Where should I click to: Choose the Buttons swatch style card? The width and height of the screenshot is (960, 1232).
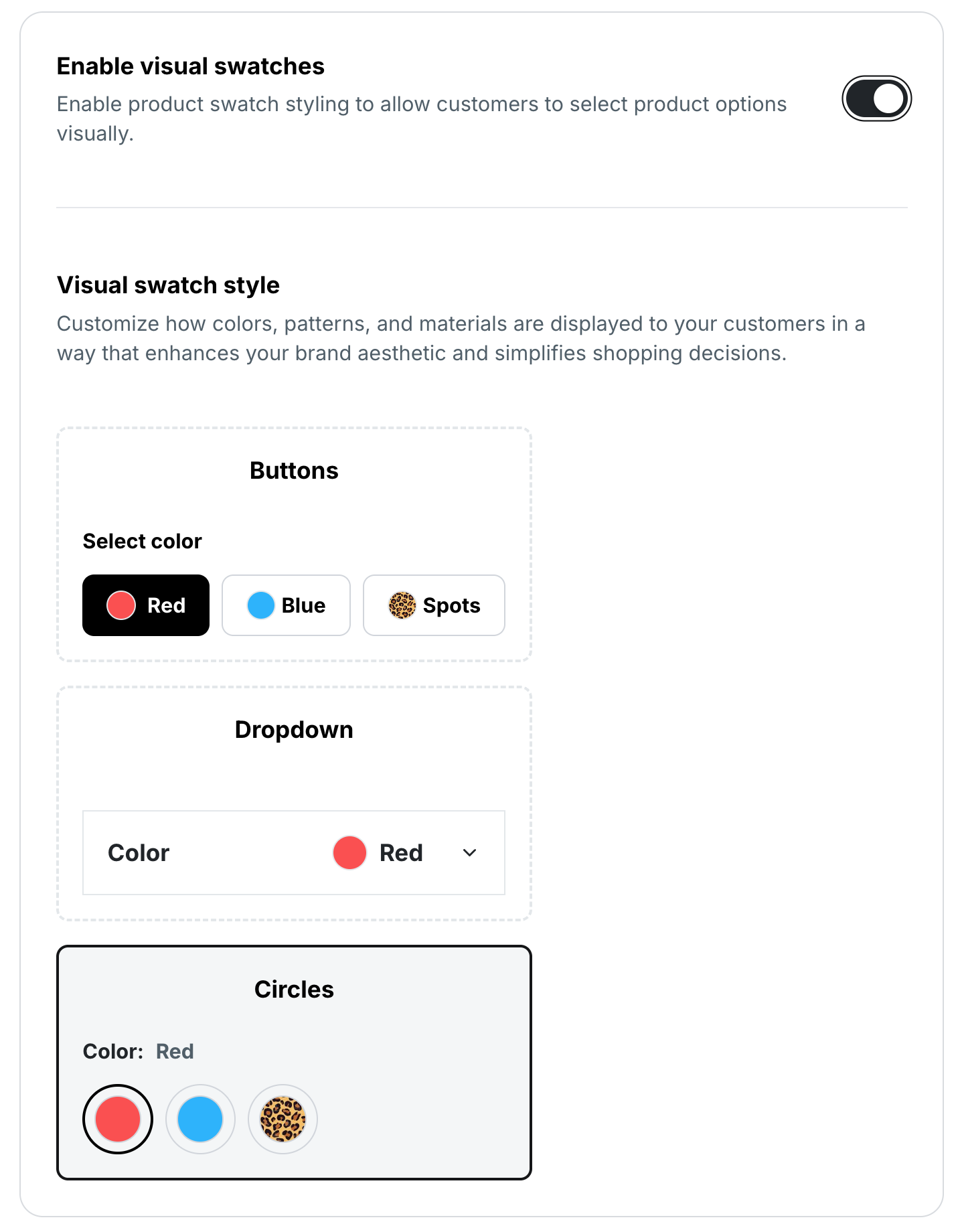[294, 471]
